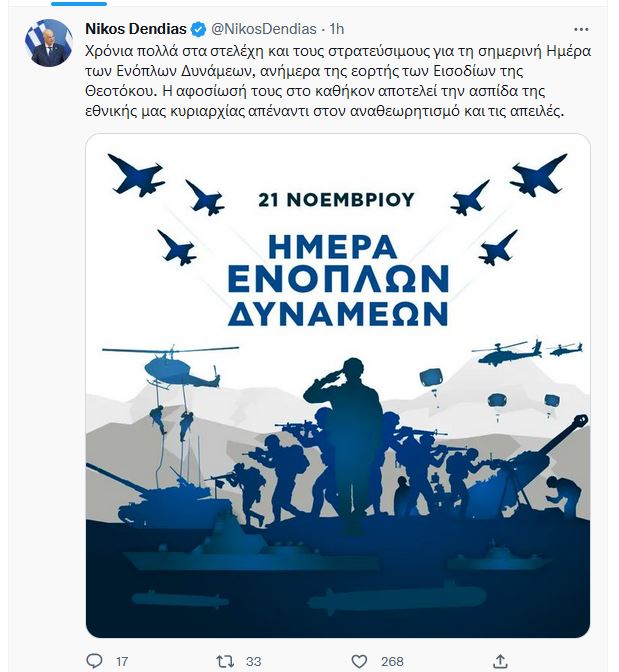This screenshot has height=672, width=619.
Task: Click the '21 ΝΟΕΜΒΡΙΟΥ' date in image
Action: tap(337, 200)
